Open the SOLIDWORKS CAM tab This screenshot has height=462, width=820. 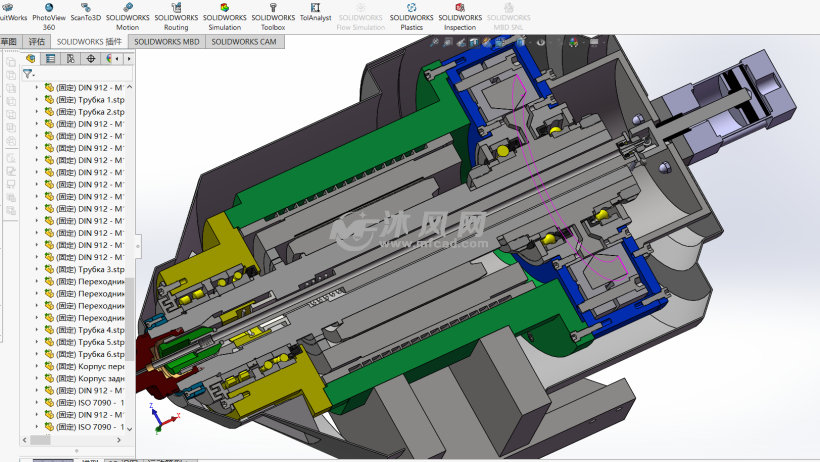point(244,42)
